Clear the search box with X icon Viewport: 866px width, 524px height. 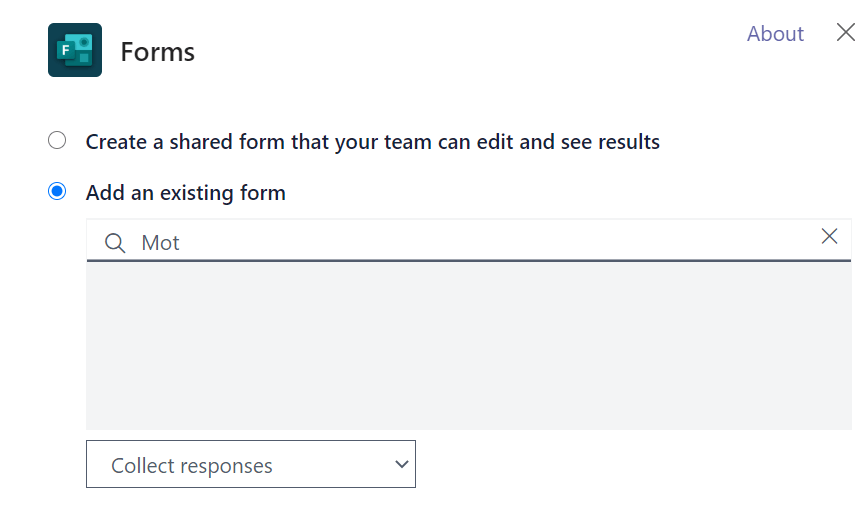829,236
